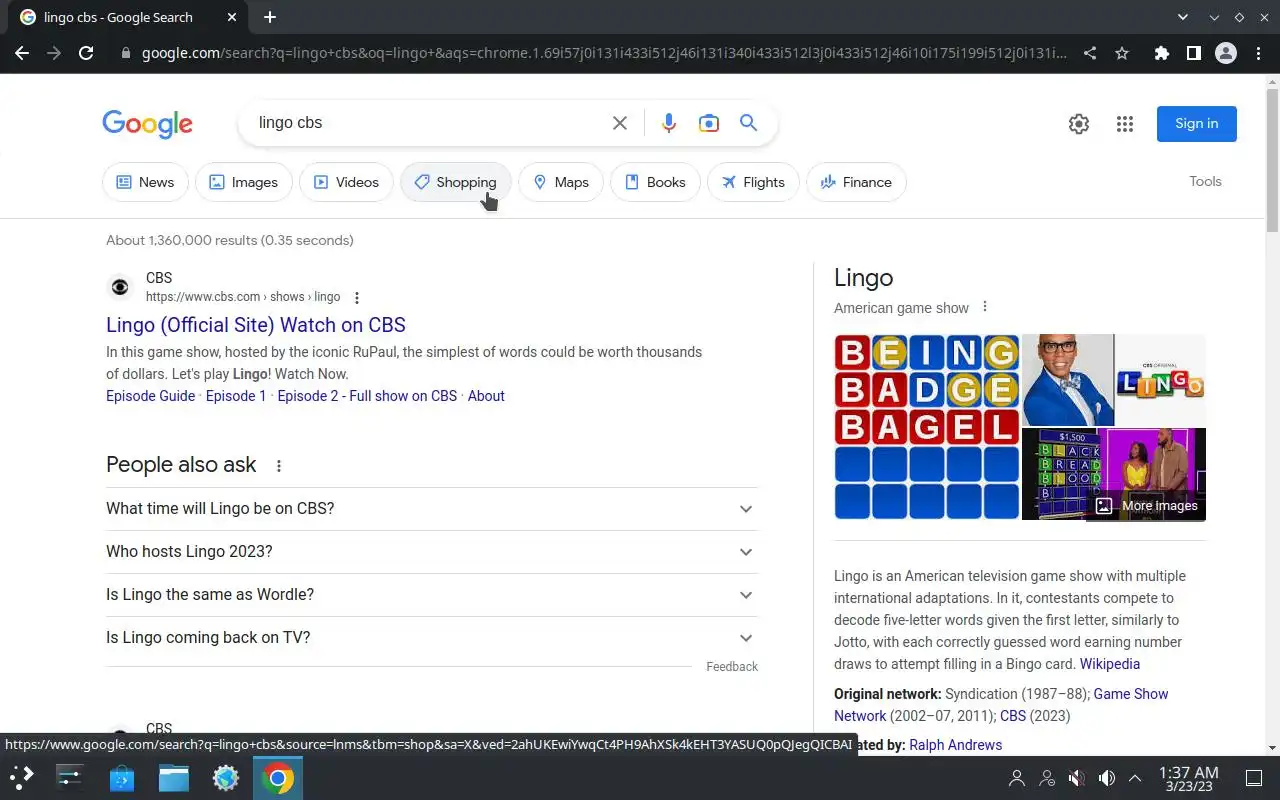Click the browser address bar URL
The height and width of the screenshot is (800, 1280).
point(603,53)
